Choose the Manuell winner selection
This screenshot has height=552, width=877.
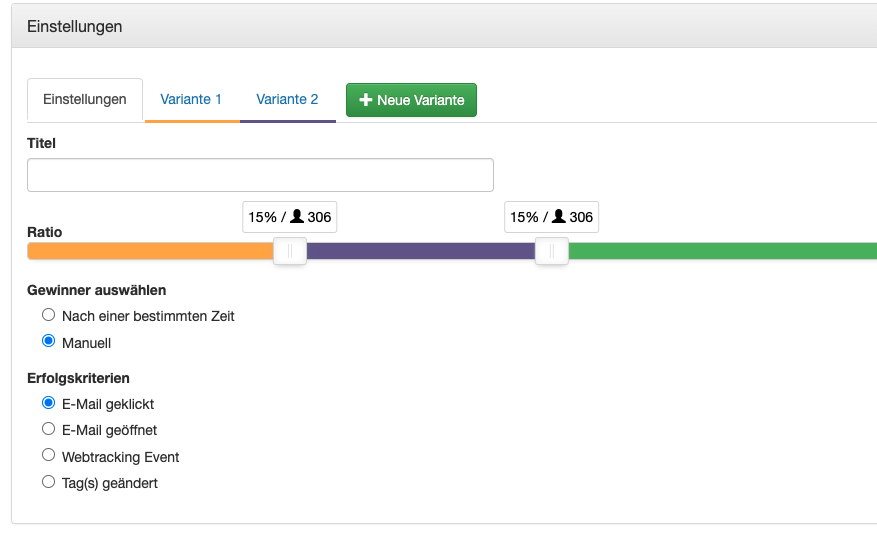tap(49, 341)
